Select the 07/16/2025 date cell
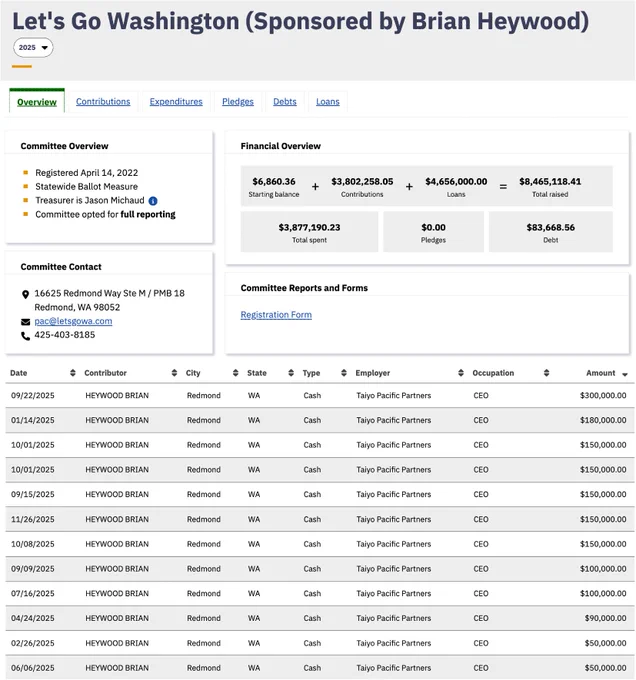 point(33,593)
